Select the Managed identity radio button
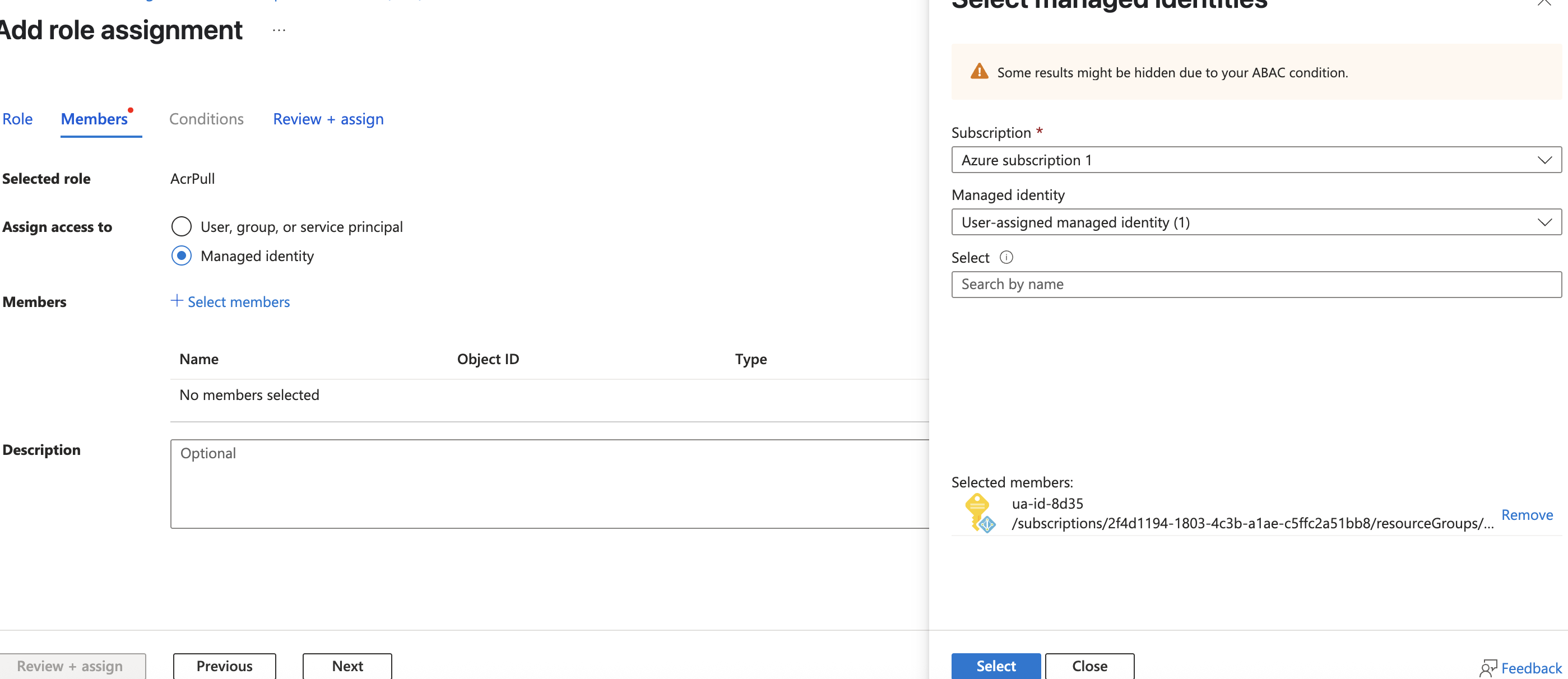The width and height of the screenshot is (1568, 679). click(182, 255)
